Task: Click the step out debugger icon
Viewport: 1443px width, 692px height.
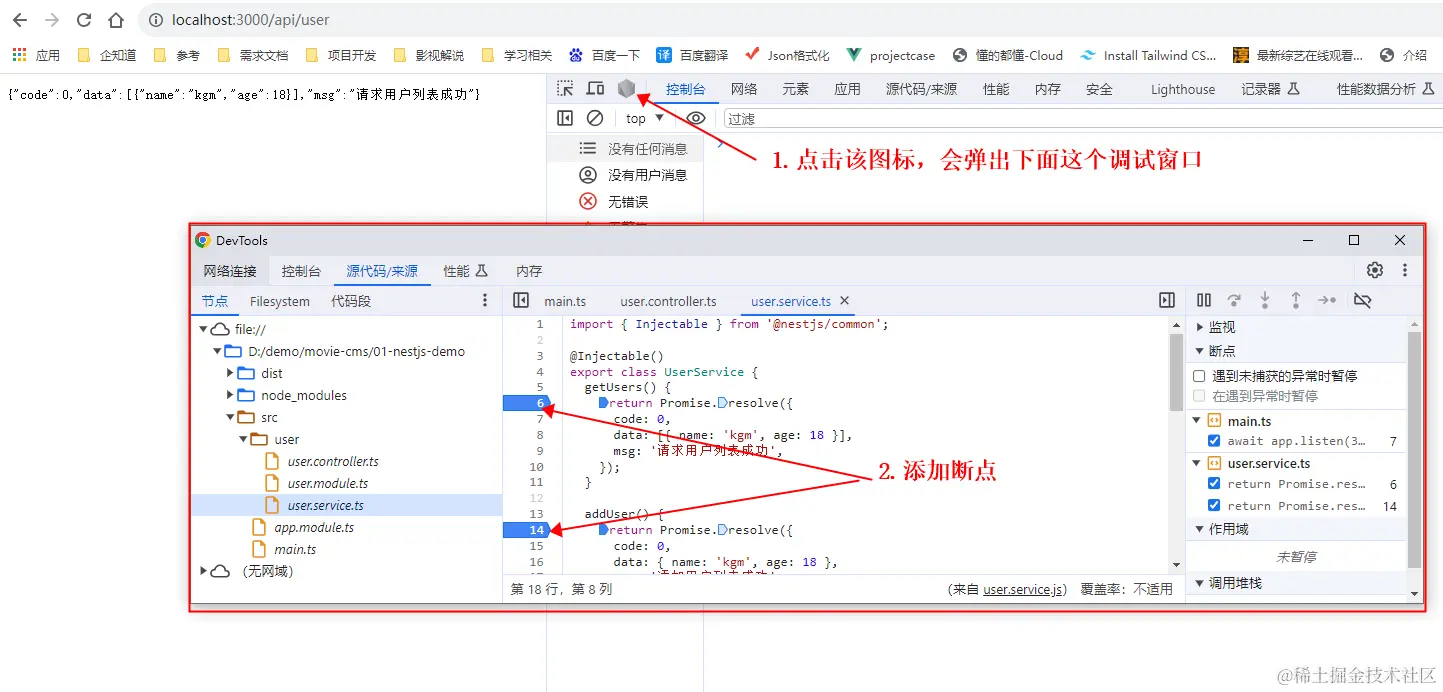Action: pyautogui.click(x=1296, y=300)
